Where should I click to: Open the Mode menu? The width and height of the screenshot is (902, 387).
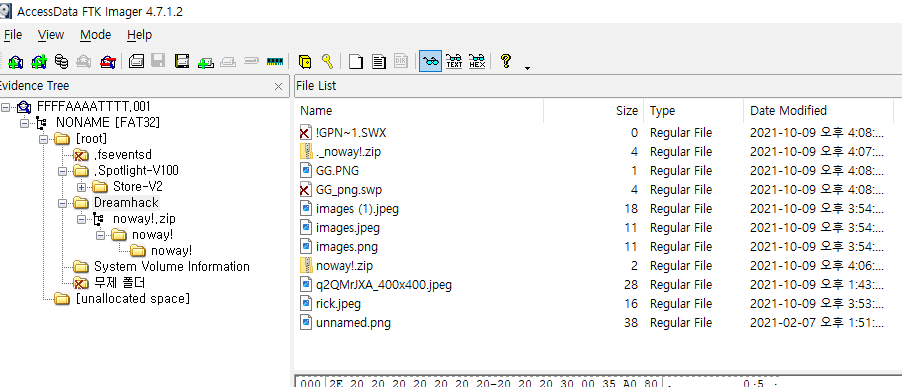[x=95, y=35]
